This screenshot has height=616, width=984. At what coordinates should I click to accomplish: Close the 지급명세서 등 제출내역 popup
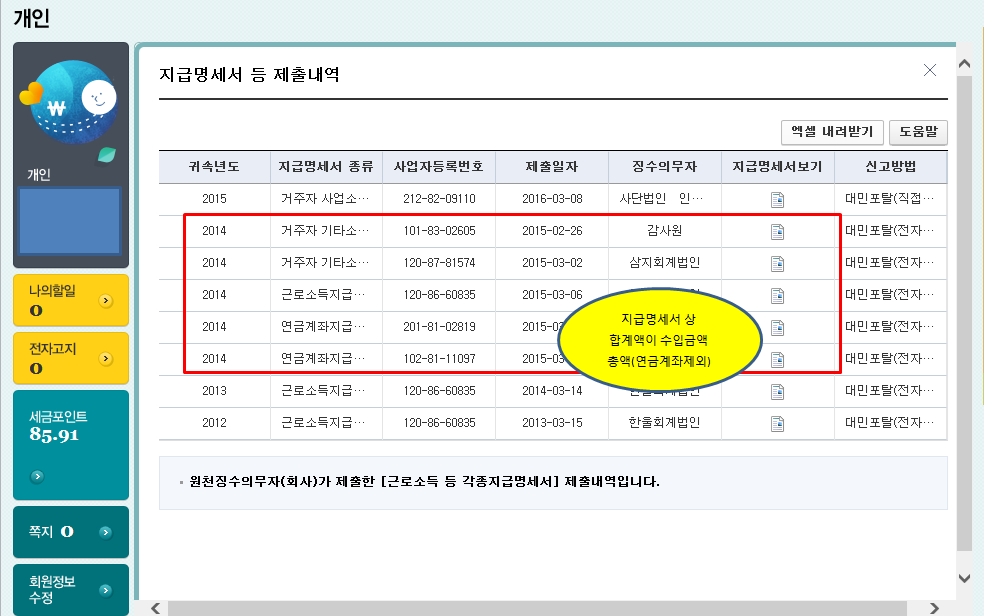[929, 70]
